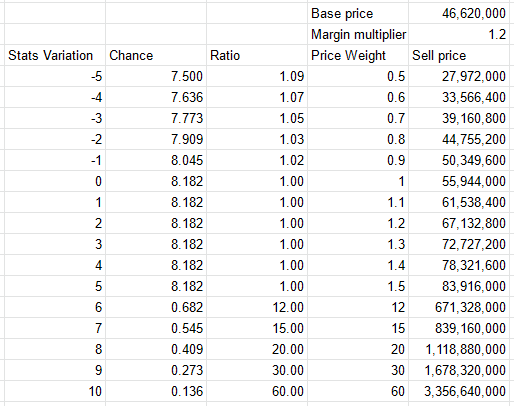The height and width of the screenshot is (406, 514).
Task: Click the Sell price cell 55,944,000
Action: click(459, 181)
